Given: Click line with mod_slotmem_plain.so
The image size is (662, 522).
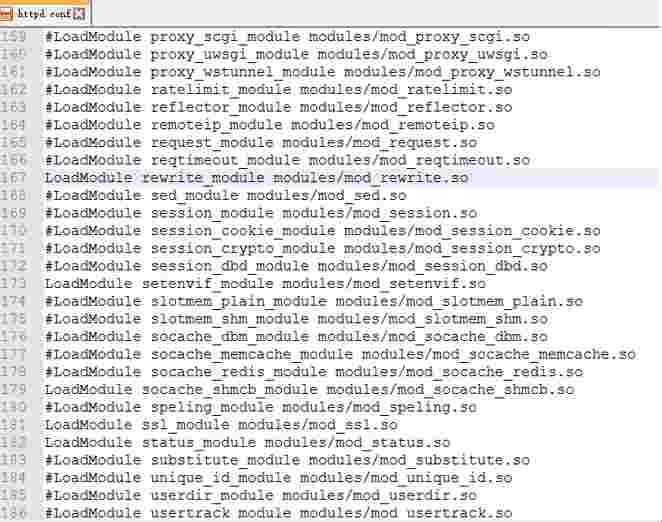Looking at the screenshot, I should [314, 302].
